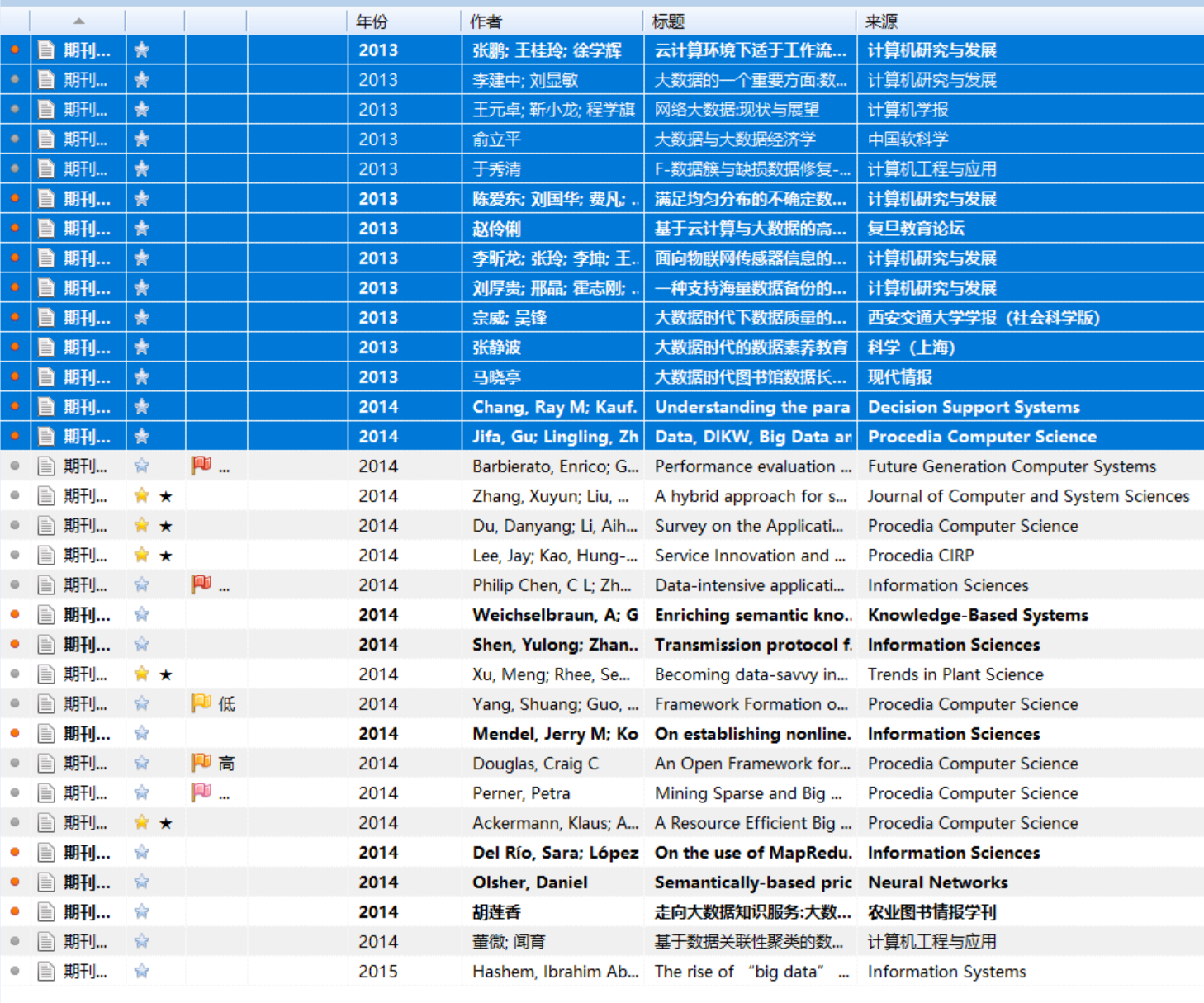Click the gray read dot on the 董微; 闻育 row
This screenshot has height=1003, width=1204.
click(x=15, y=942)
